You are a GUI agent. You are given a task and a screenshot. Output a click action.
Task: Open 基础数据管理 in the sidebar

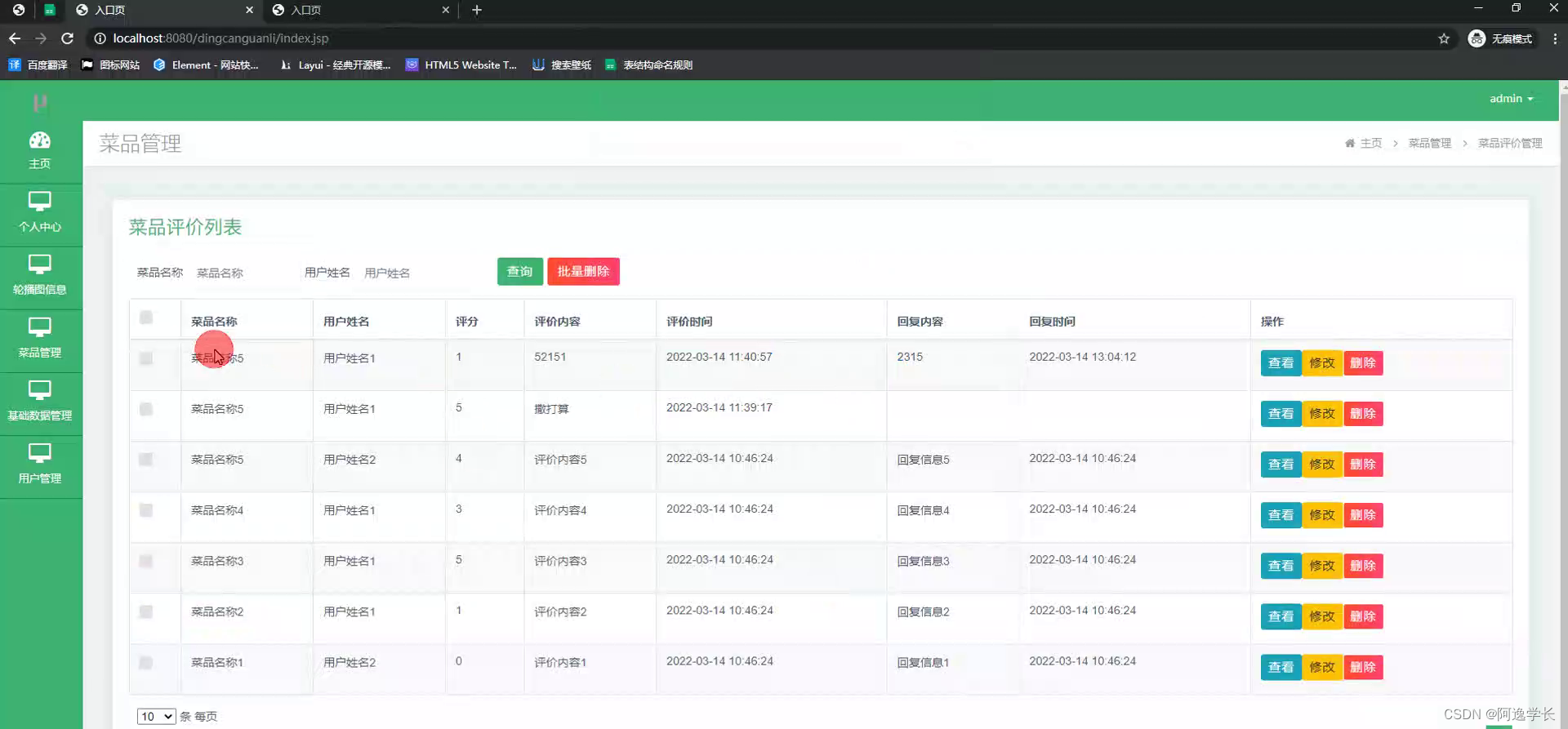(39, 402)
